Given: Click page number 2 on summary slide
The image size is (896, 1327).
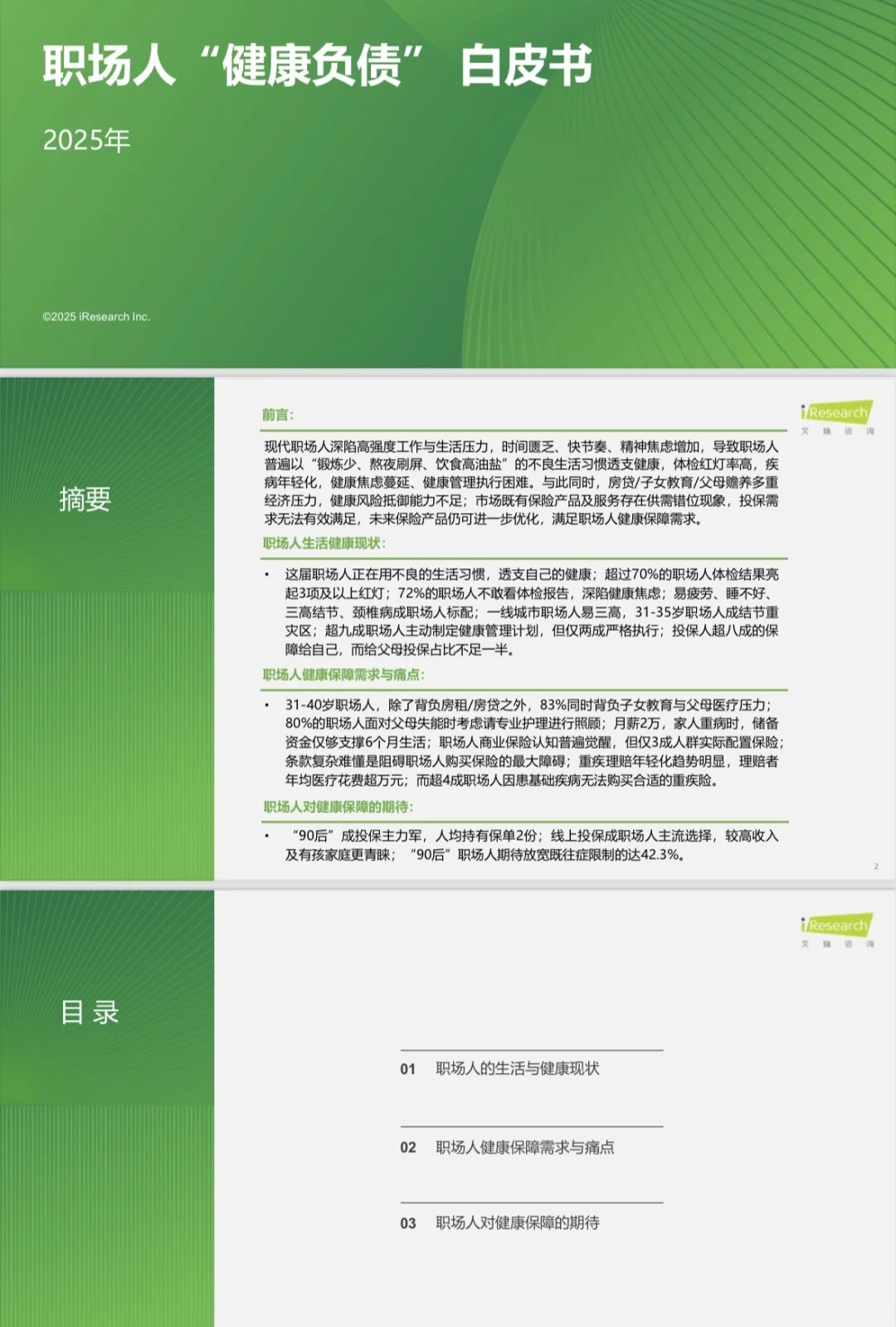Looking at the screenshot, I should click(876, 866).
